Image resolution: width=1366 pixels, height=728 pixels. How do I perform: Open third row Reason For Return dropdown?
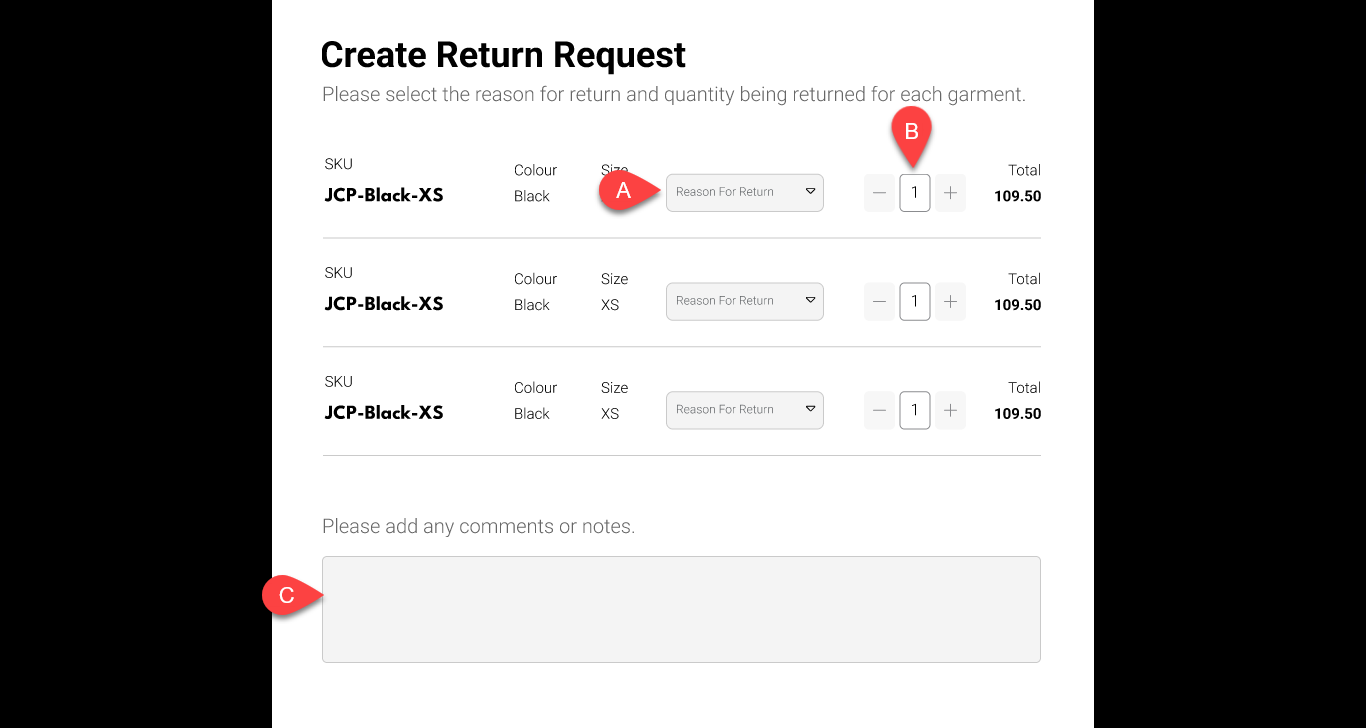744,410
